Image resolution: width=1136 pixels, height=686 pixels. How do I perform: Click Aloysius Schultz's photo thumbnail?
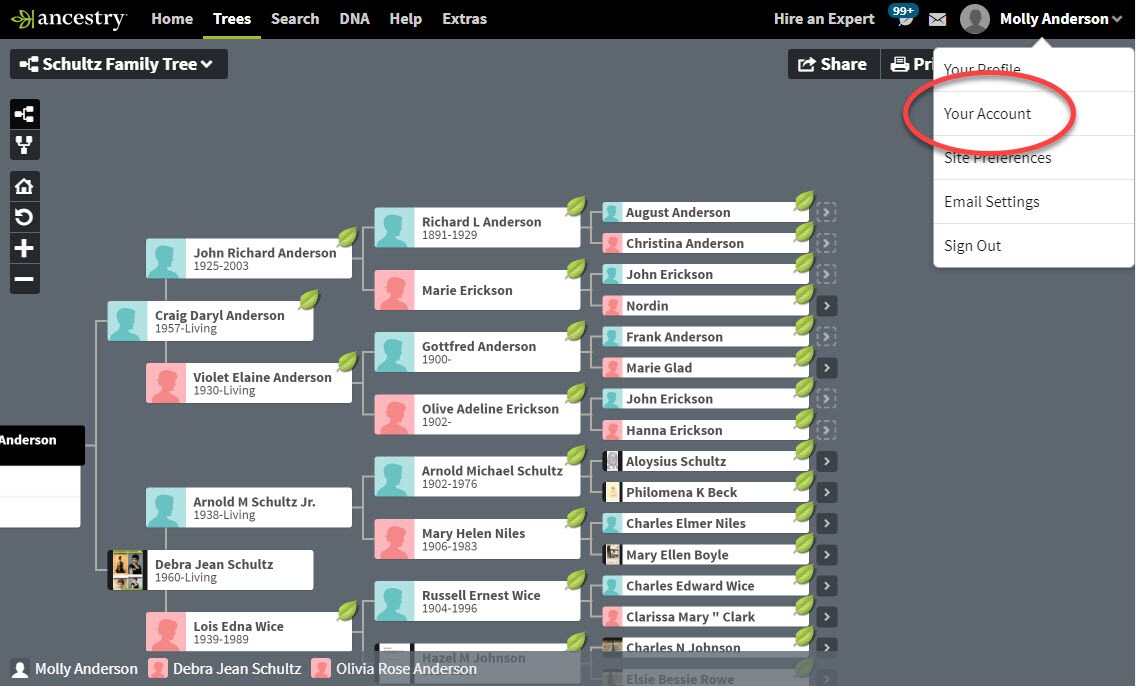point(612,461)
